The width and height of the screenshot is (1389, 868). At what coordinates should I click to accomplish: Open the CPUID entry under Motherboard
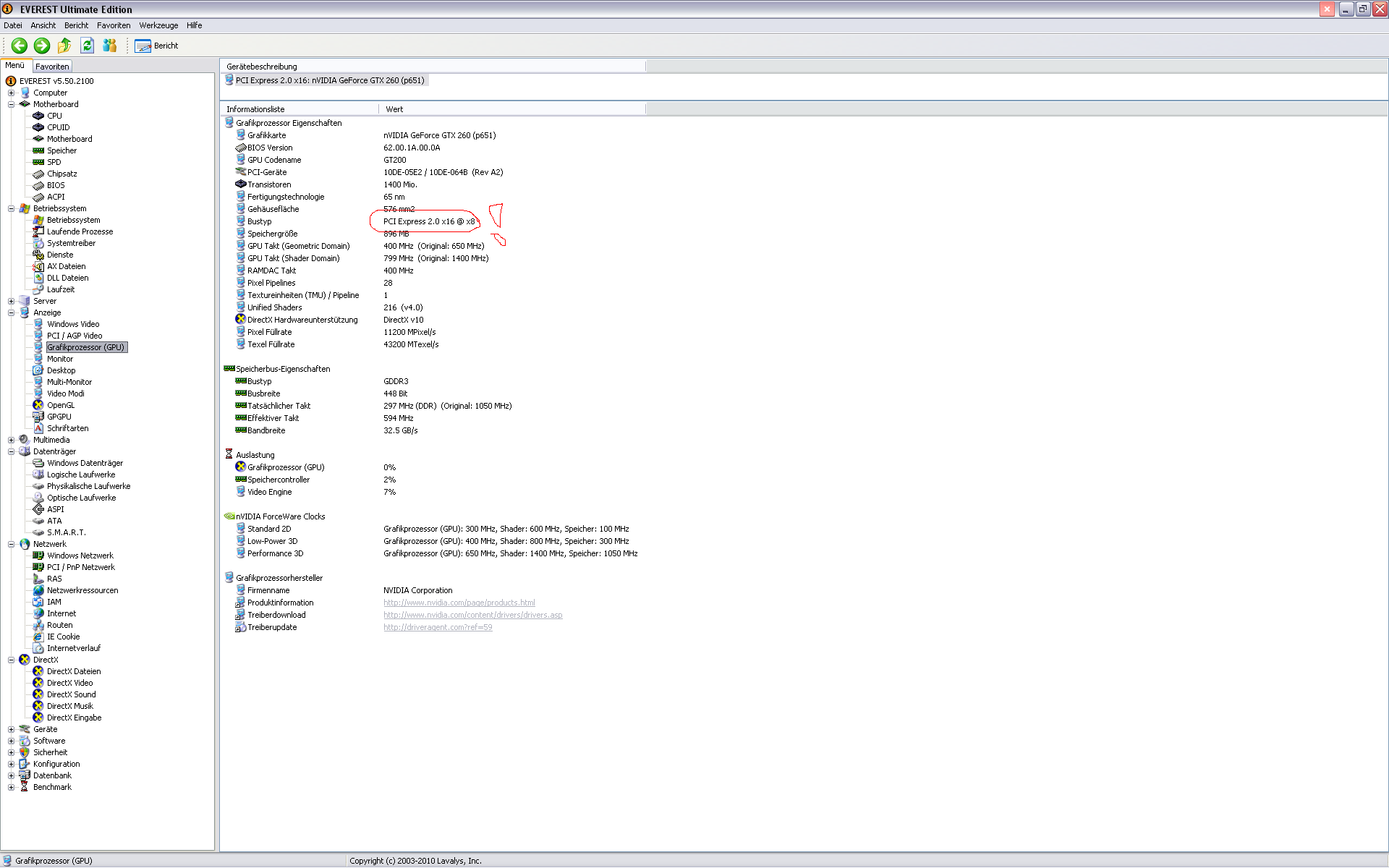click(x=58, y=127)
